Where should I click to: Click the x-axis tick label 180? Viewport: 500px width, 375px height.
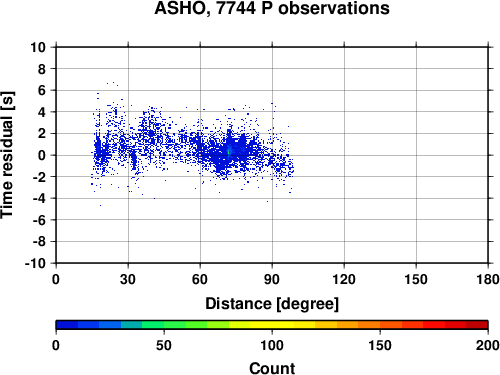click(488, 279)
